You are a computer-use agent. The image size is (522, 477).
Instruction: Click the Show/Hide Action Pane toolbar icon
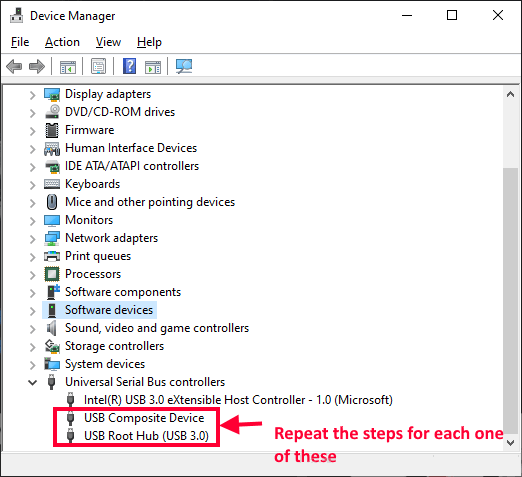coord(153,67)
